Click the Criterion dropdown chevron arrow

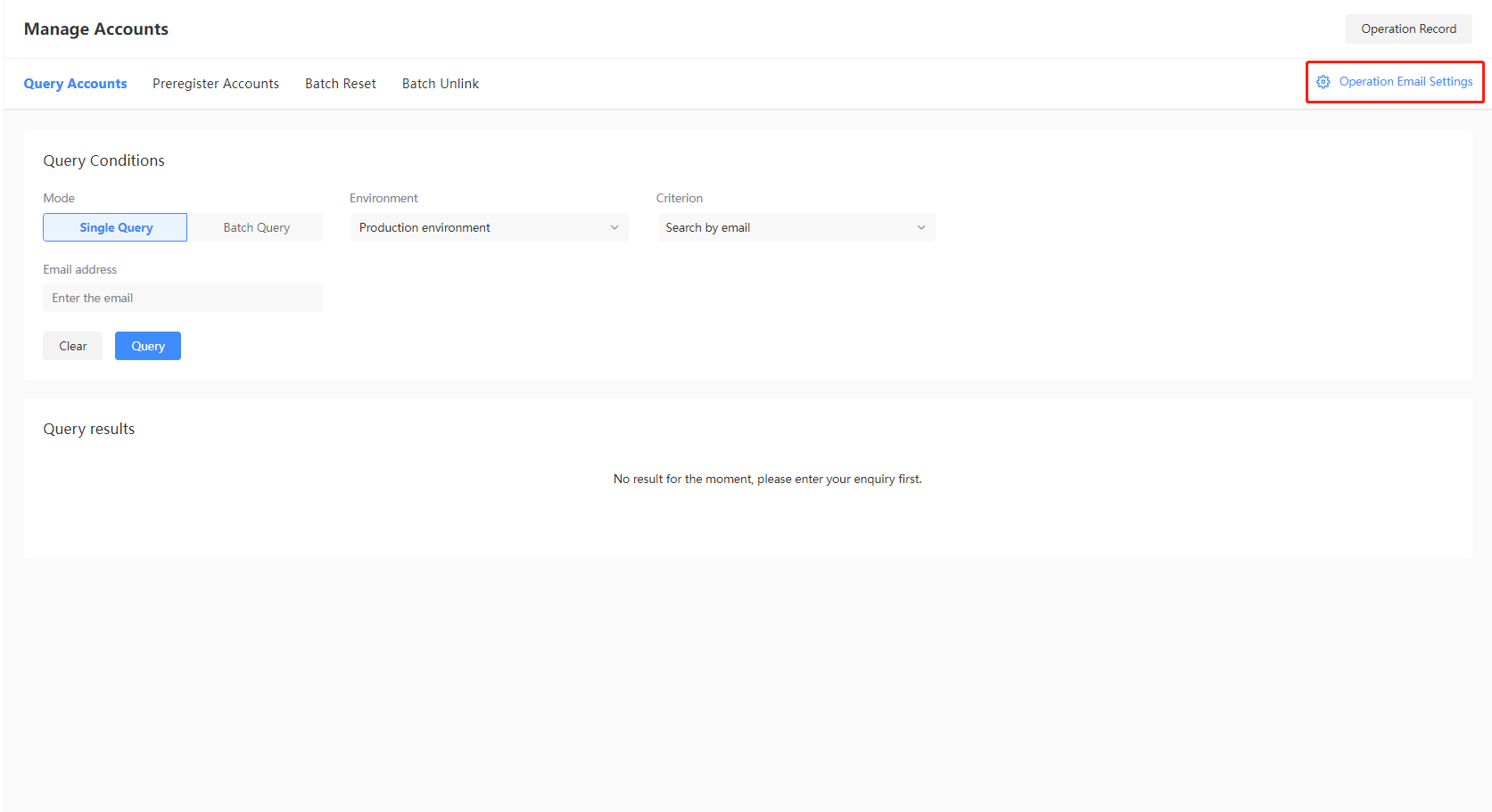point(920,227)
